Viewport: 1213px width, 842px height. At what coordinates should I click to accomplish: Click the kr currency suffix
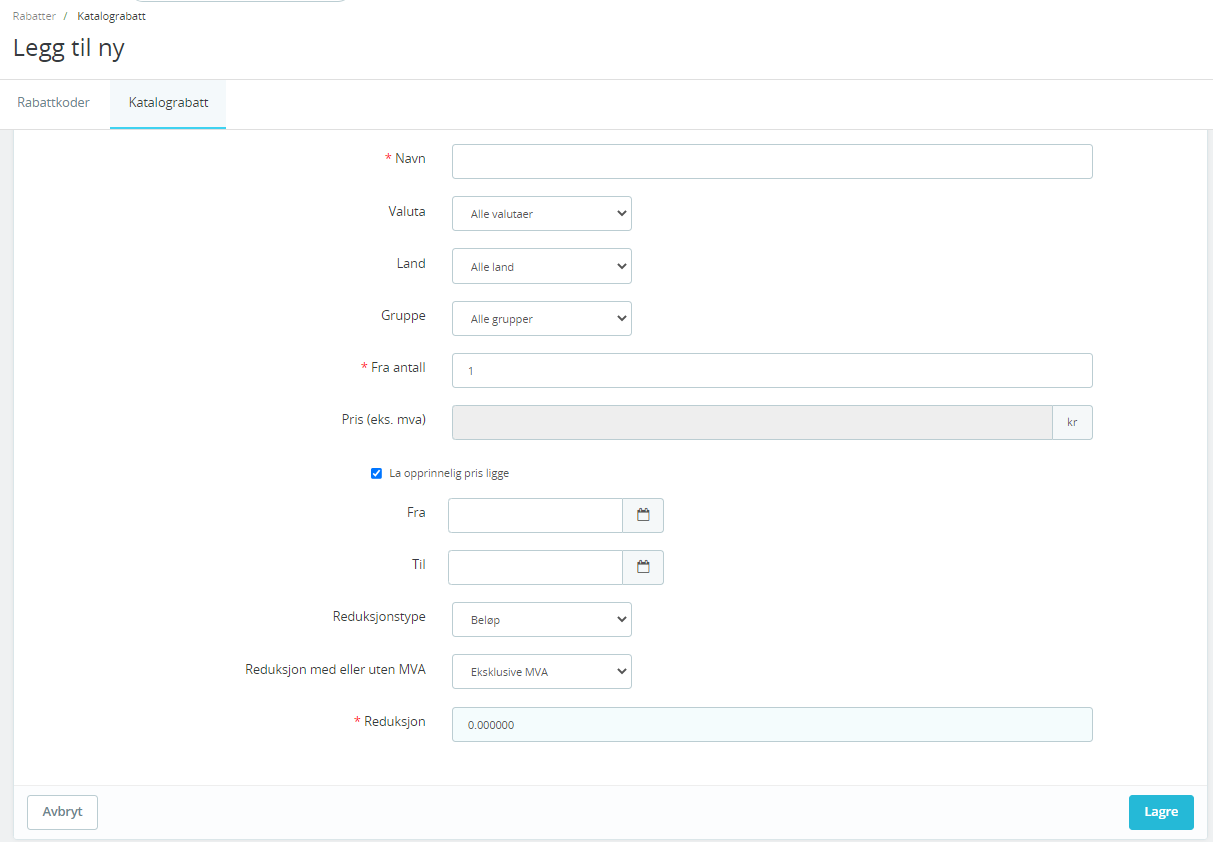[x=1072, y=422]
